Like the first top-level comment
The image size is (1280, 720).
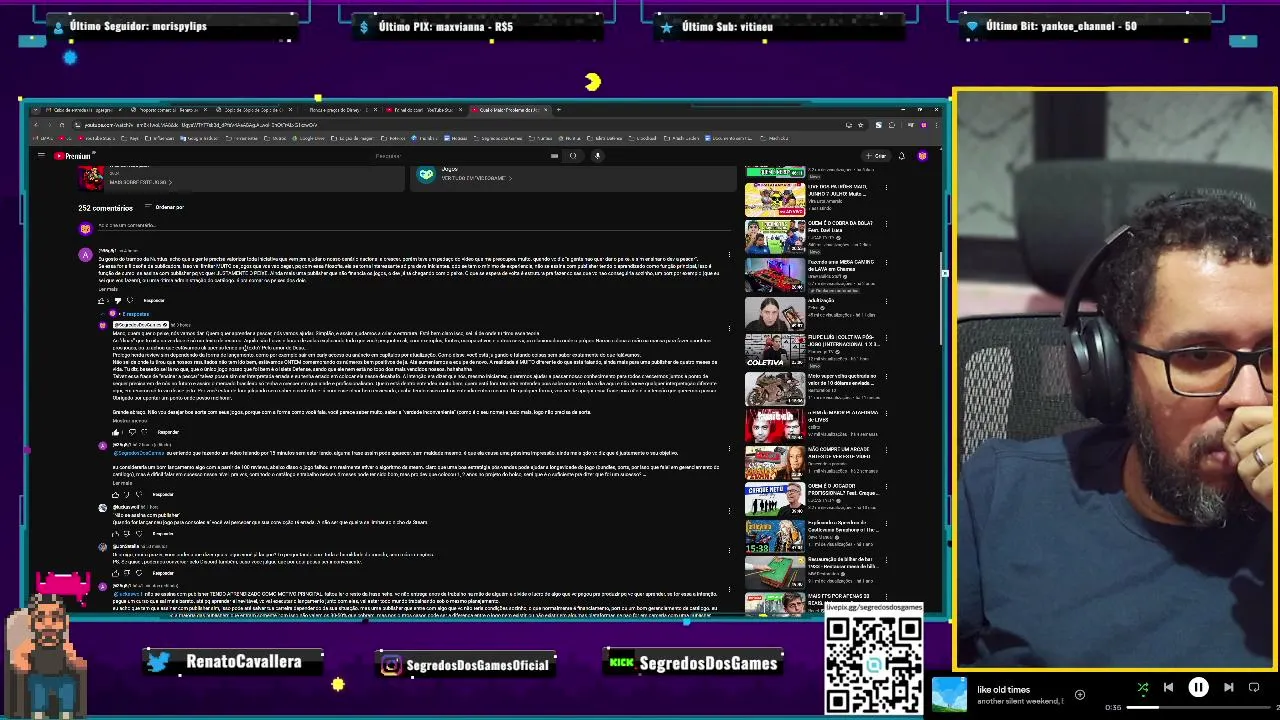click(101, 300)
